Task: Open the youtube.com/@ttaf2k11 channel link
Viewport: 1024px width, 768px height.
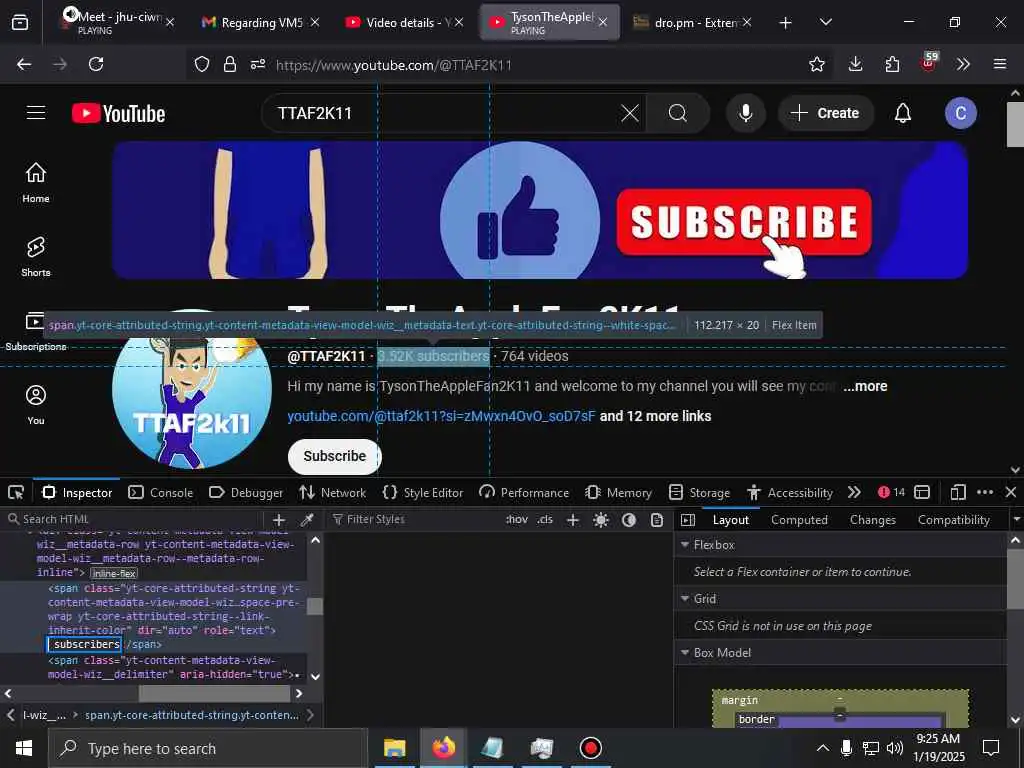Action: click(441, 416)
